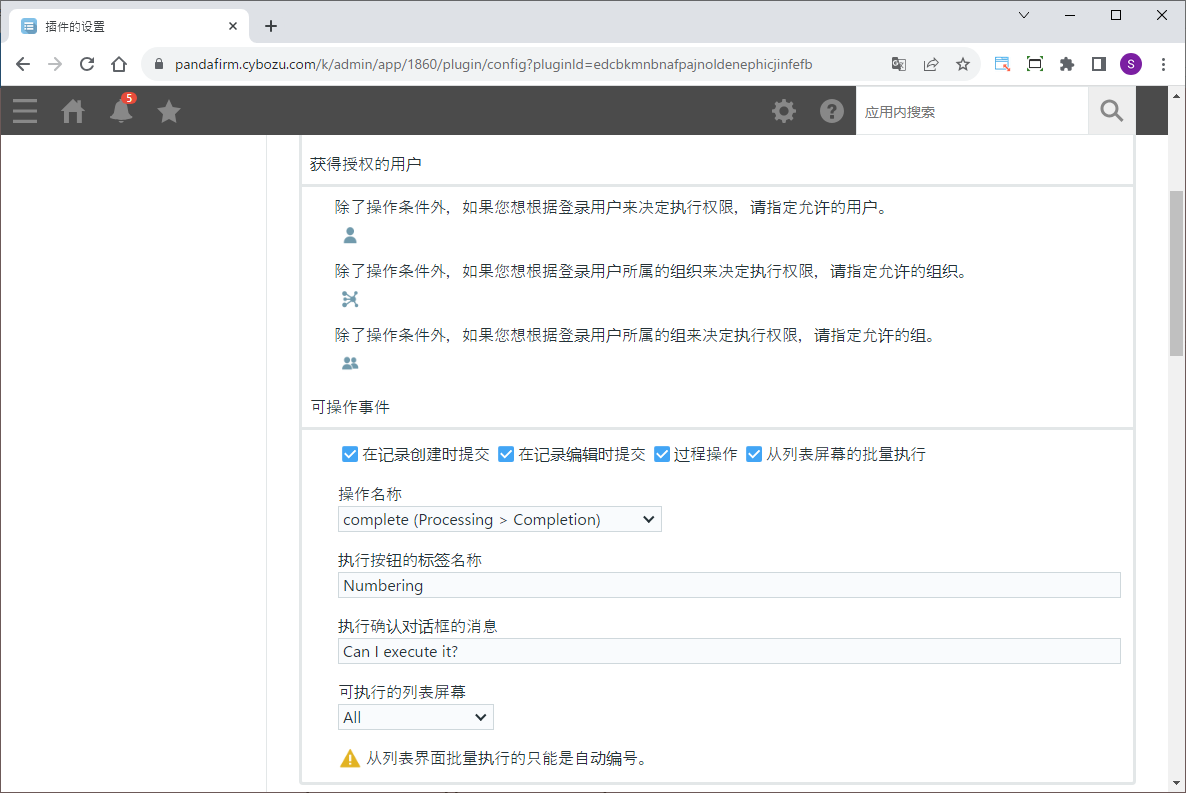Pick allowed groups with the group icon
The width and height of the screenshot is (1186, 793).
(350, 363)
